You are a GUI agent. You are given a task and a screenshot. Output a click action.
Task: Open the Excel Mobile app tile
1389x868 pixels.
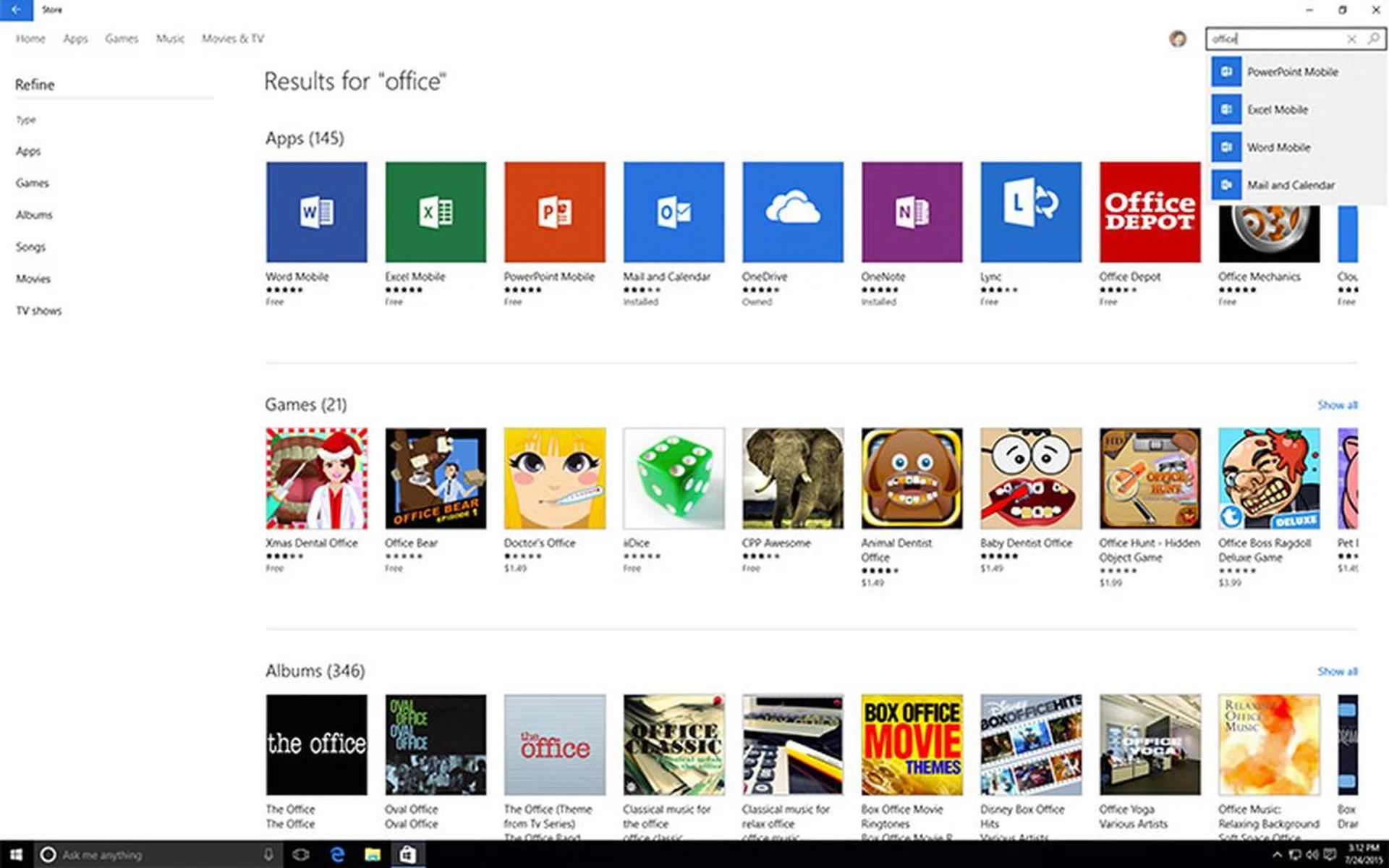tap(436, 212)
